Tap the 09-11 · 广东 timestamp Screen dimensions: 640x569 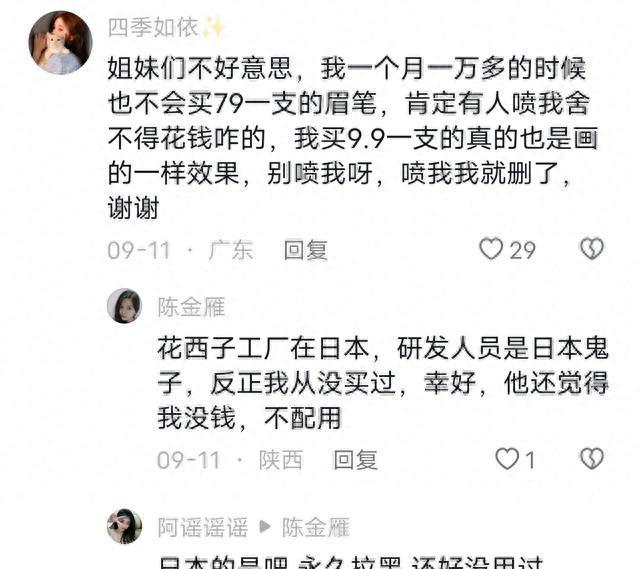180,250
